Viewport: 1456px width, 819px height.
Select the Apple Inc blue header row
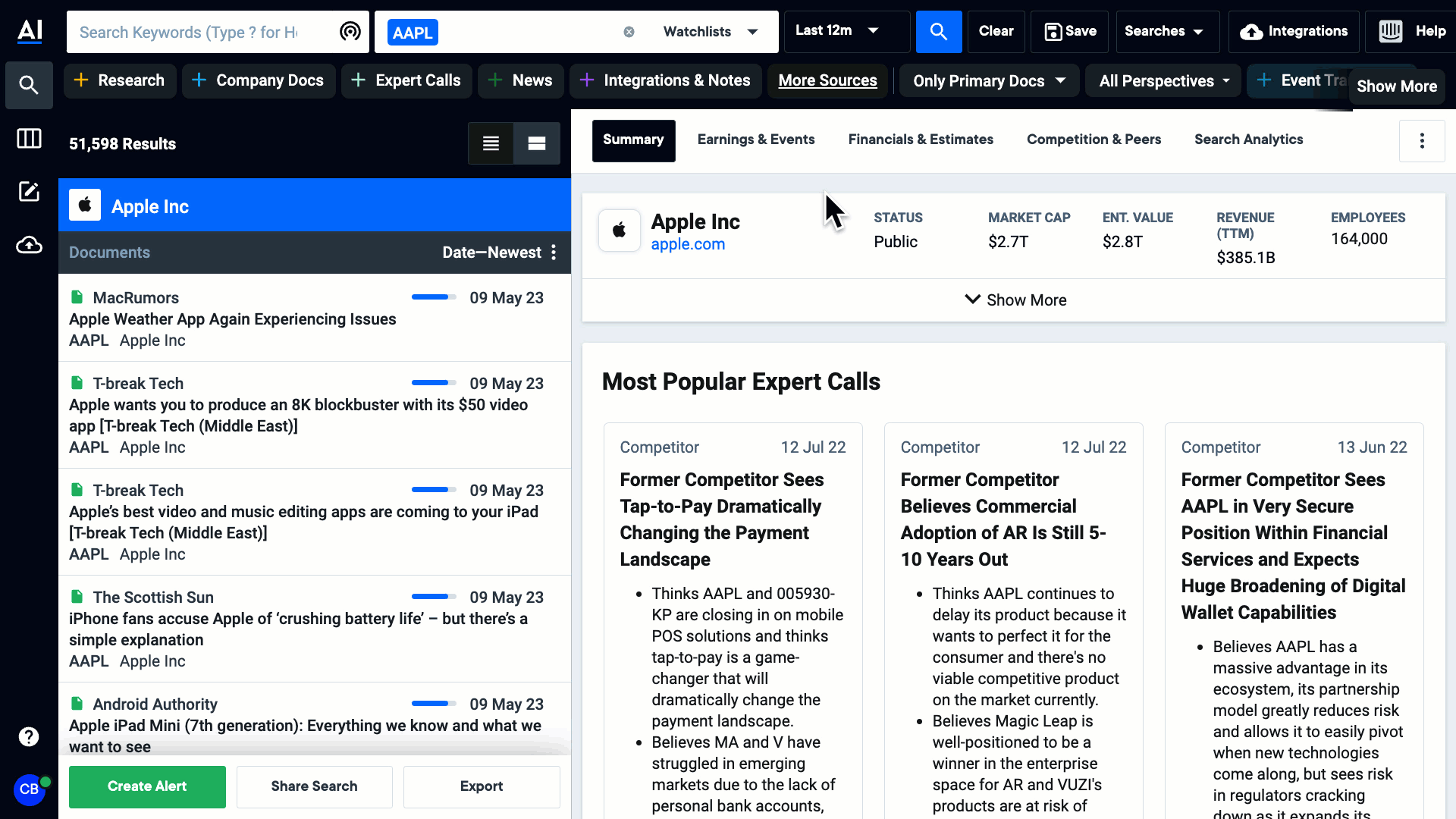[x=315, y=205]
